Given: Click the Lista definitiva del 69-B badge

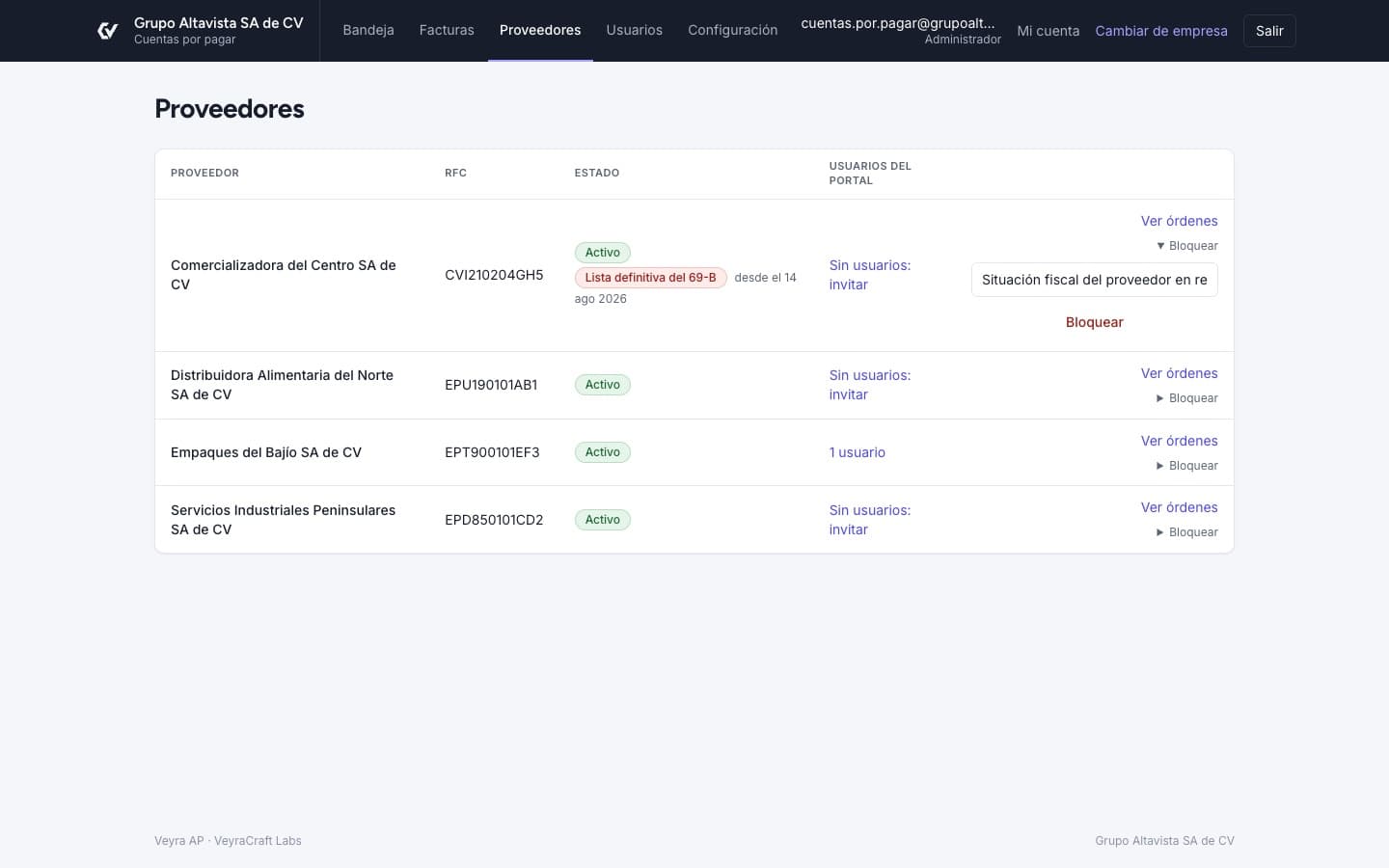Looking at the screenshot, I should 650,278.
